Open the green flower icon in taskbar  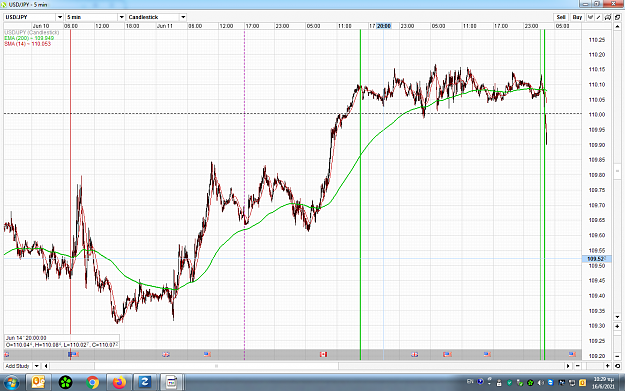point(65,383)
